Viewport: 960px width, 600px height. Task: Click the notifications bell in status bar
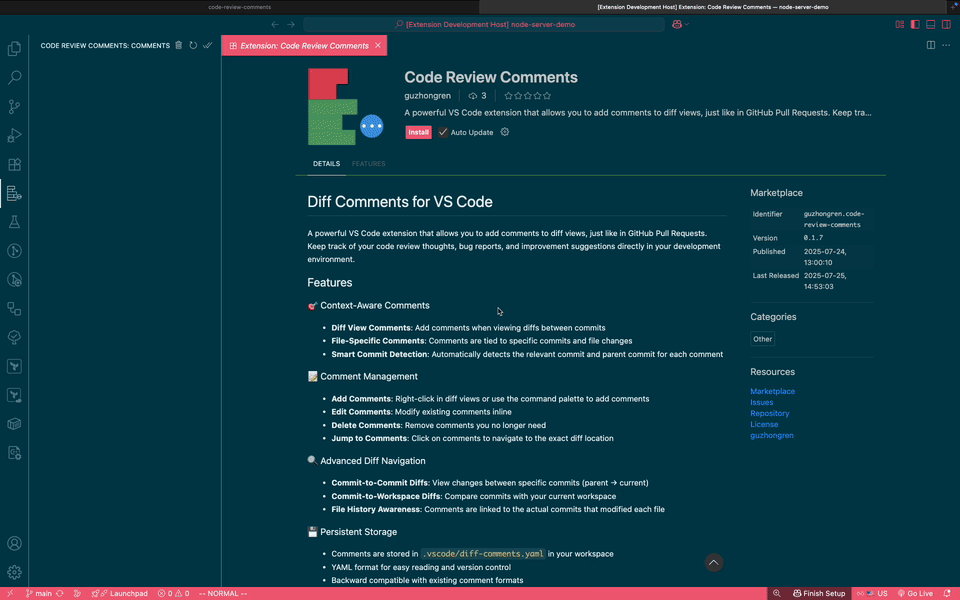[948, 593]
